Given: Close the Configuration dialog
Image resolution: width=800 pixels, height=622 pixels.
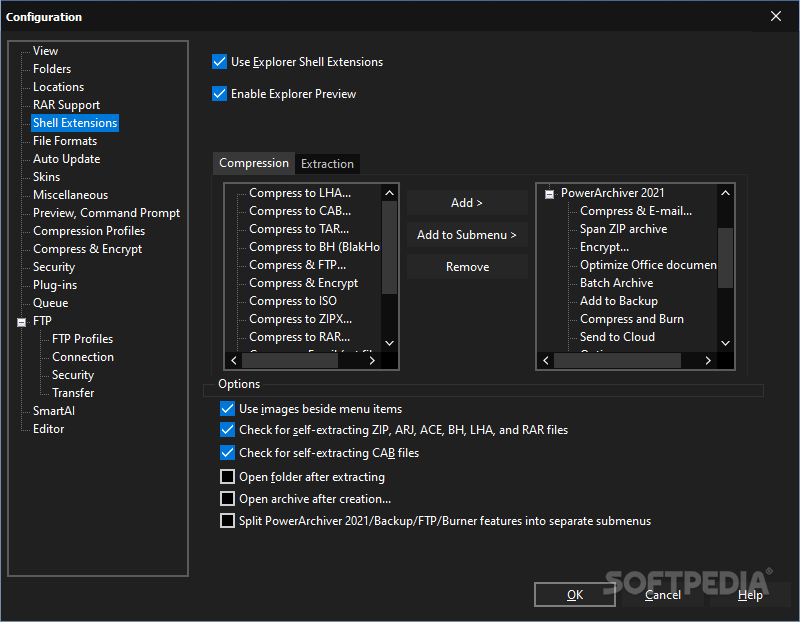Looking at the screenshot, I should pyautogui.click(x=776, y=16).
